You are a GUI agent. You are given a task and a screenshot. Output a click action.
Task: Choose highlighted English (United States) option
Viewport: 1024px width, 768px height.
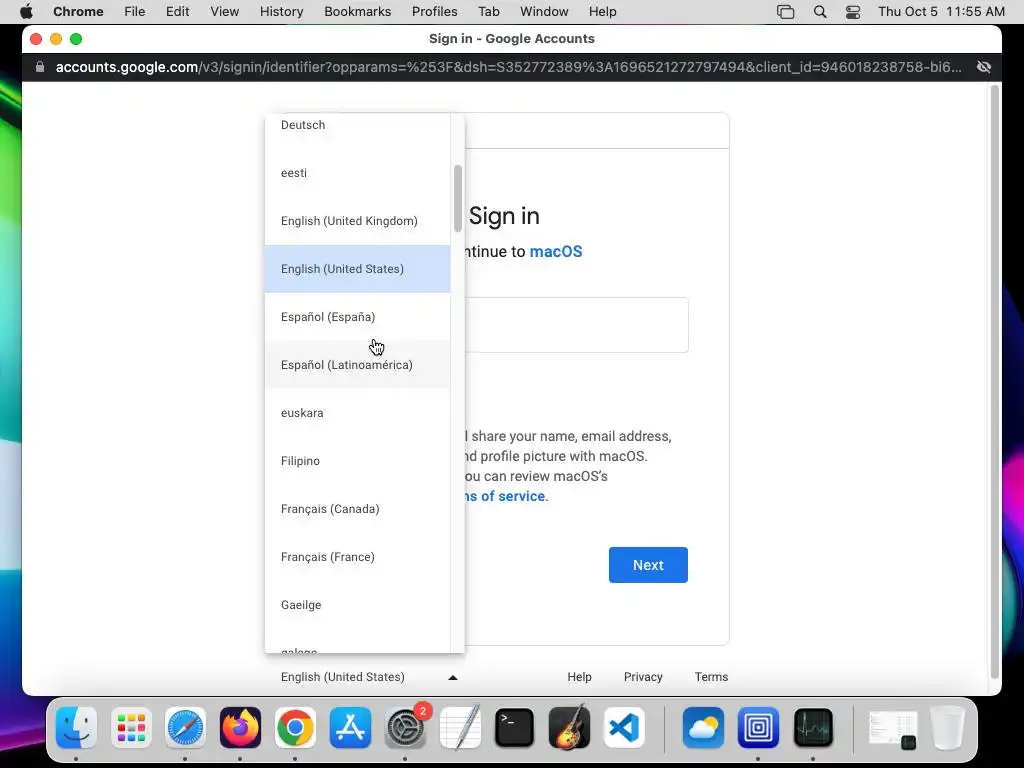click(x=357, y=269)
